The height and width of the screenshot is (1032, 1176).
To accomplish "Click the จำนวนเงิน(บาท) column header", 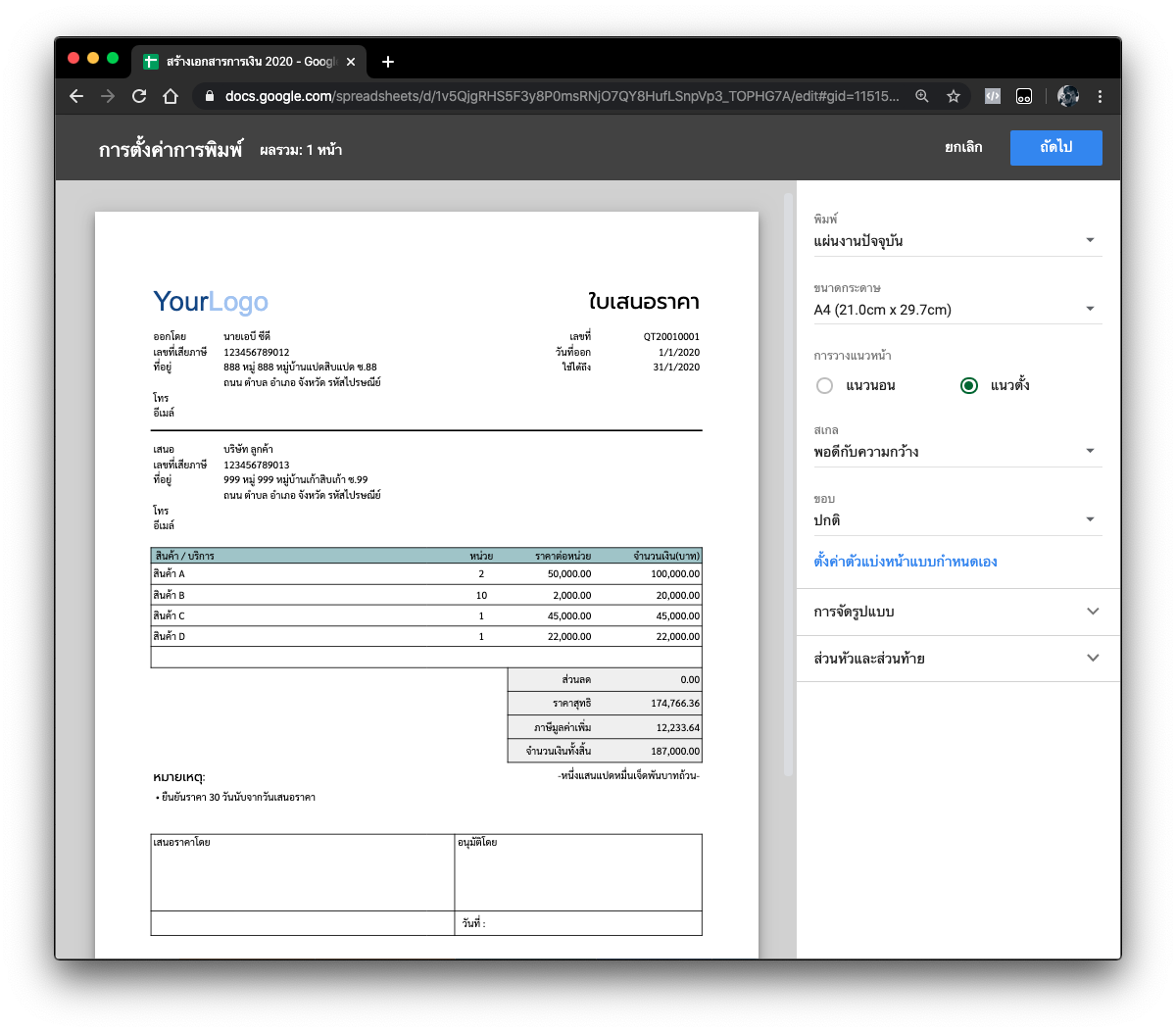I will point(666,556).
